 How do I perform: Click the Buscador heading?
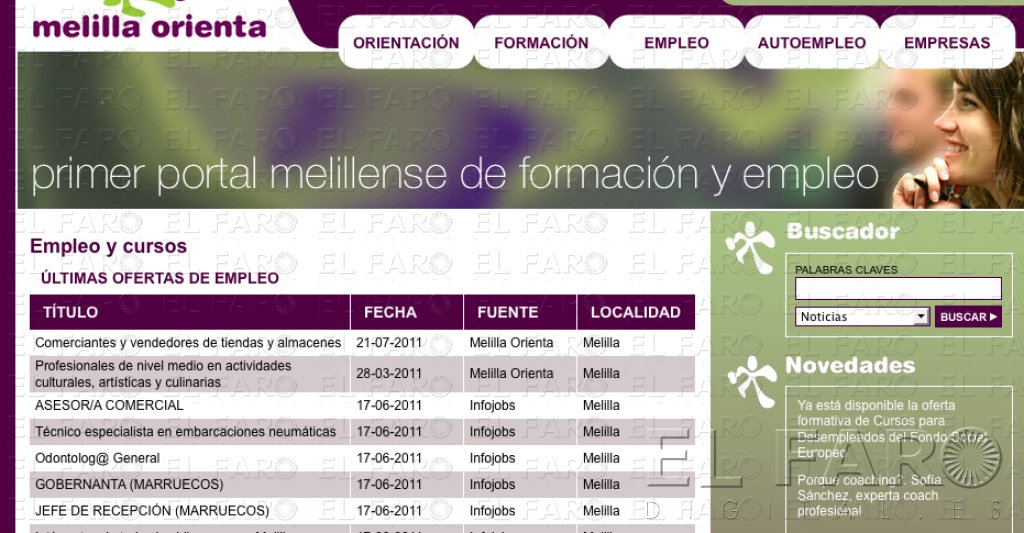[x=843, y=231]
